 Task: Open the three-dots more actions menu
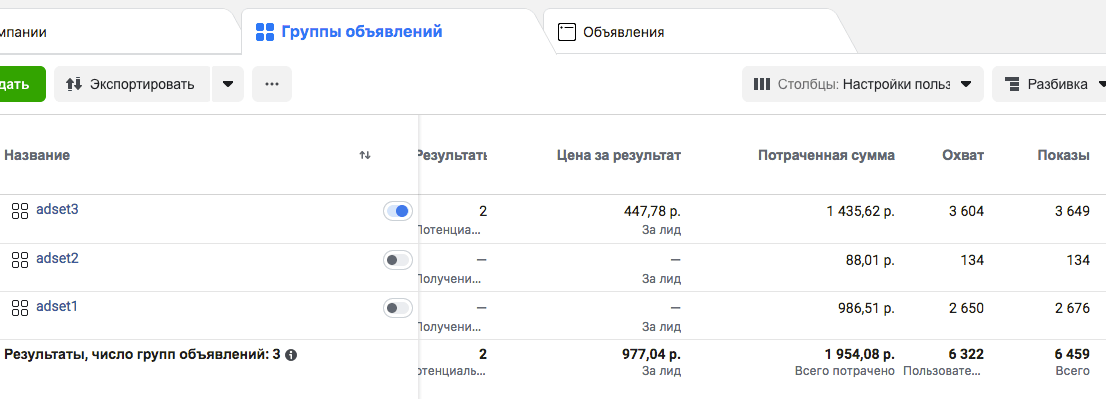(x=272, y=84)
